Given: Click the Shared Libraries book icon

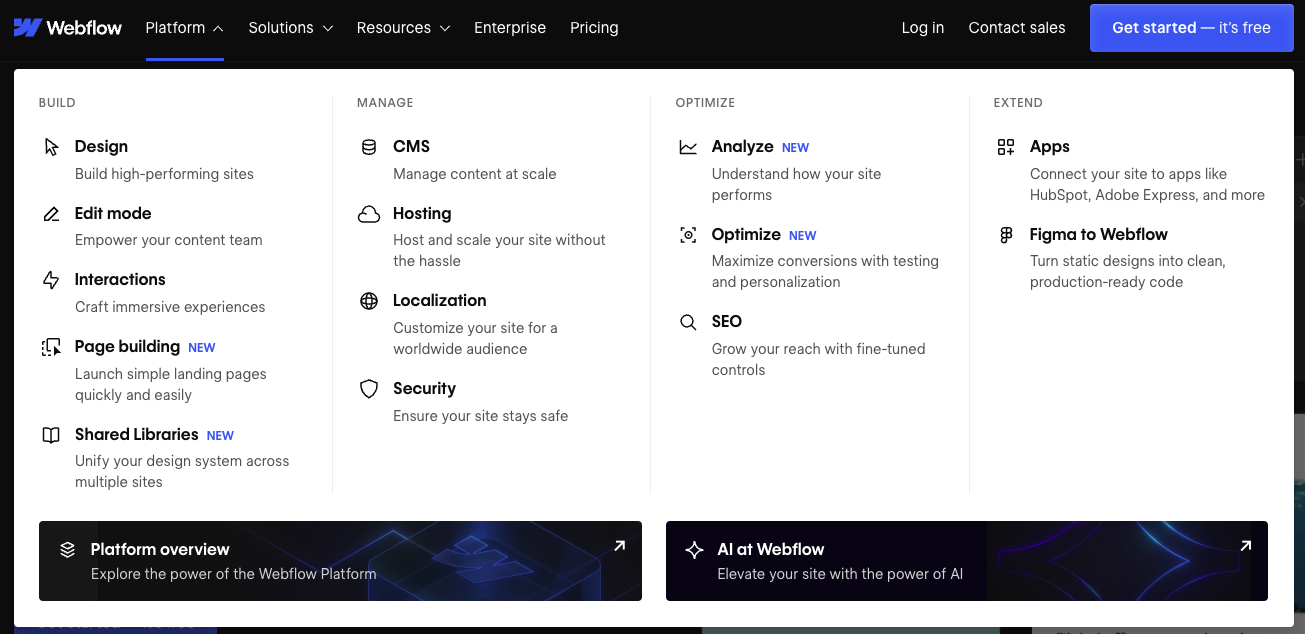Looking at the screenshot, I should [x=51, y=435].
